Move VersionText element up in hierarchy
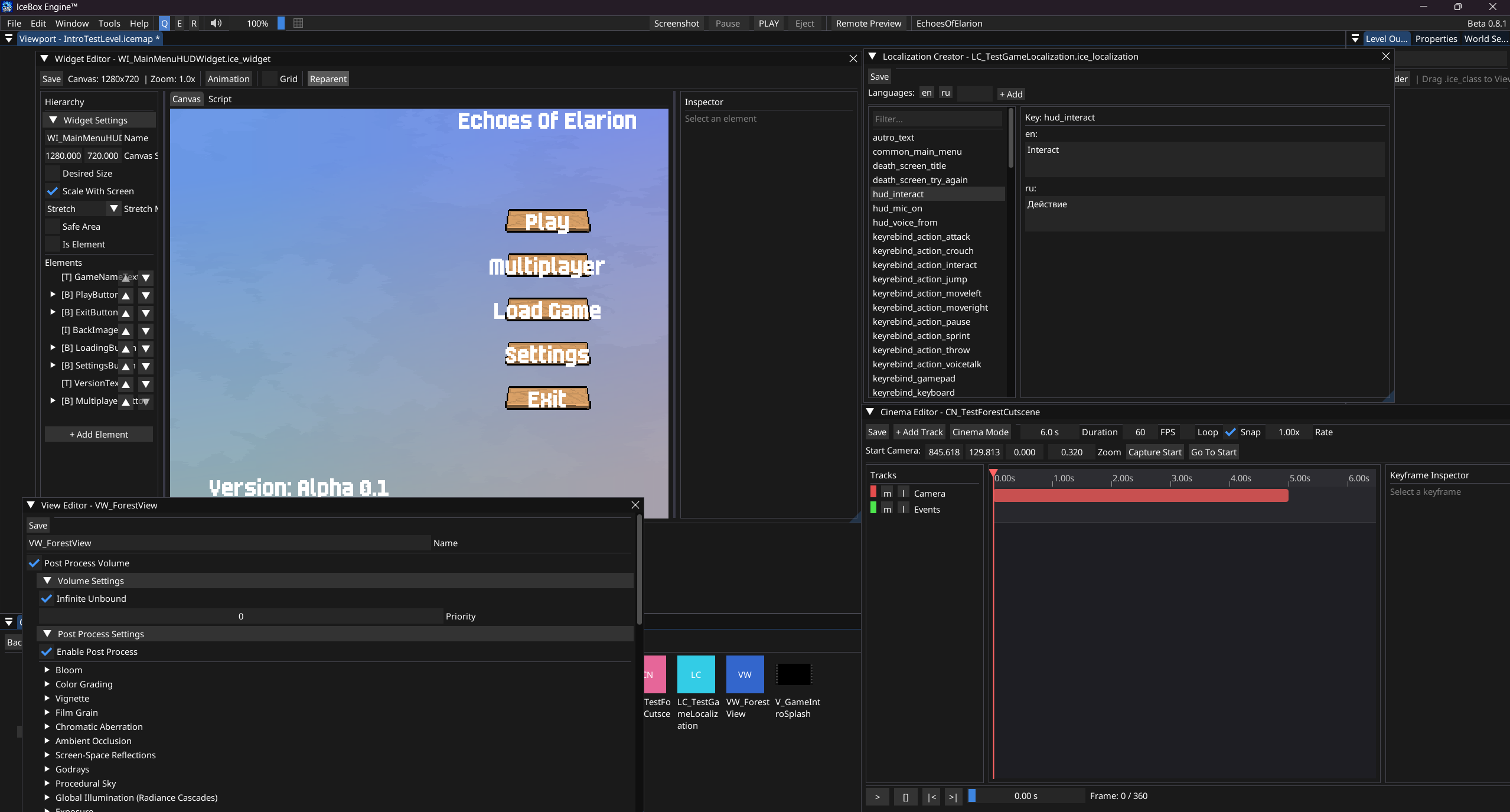 pos(126,384)
